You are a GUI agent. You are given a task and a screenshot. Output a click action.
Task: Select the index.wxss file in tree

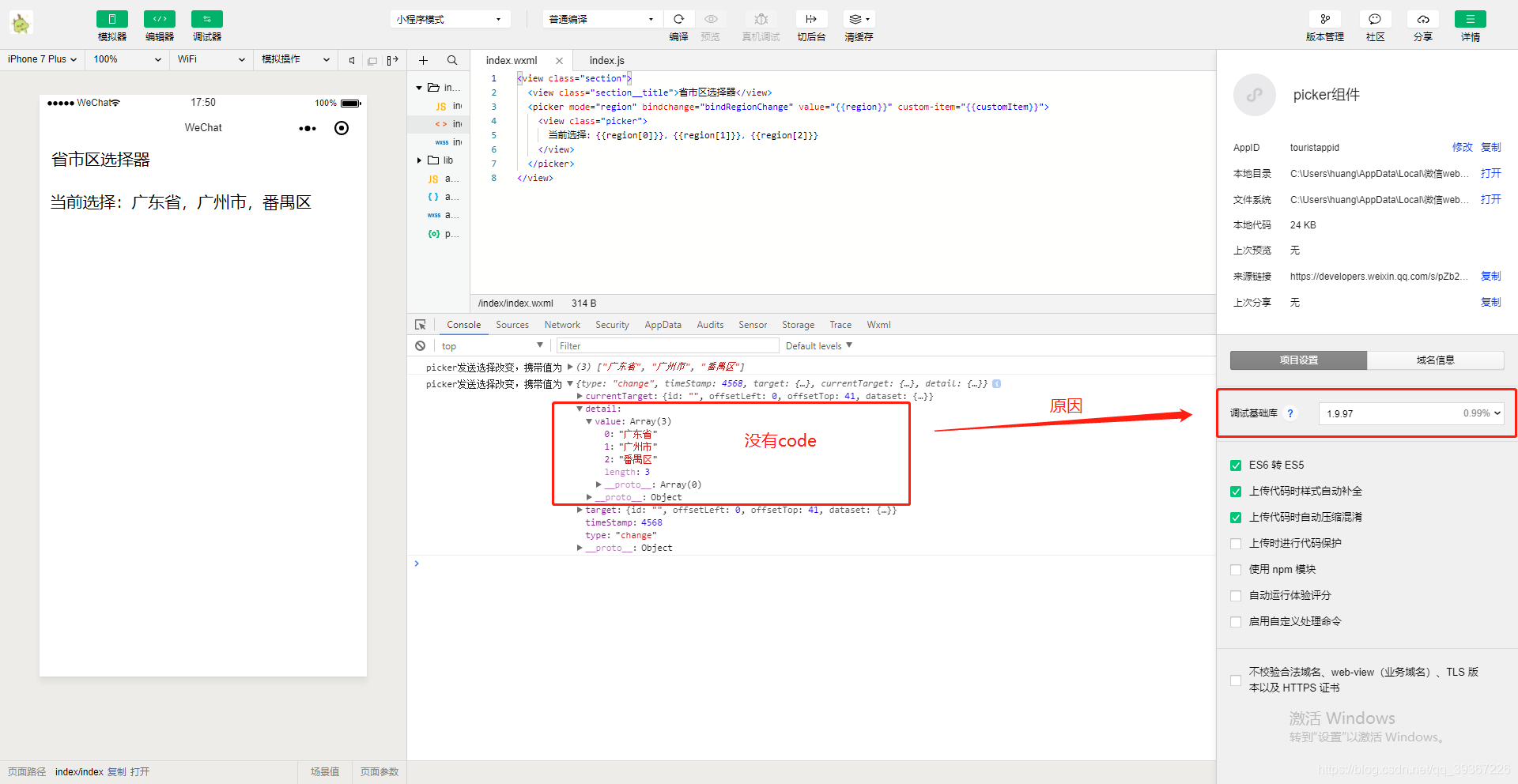[x=447, y=142]
